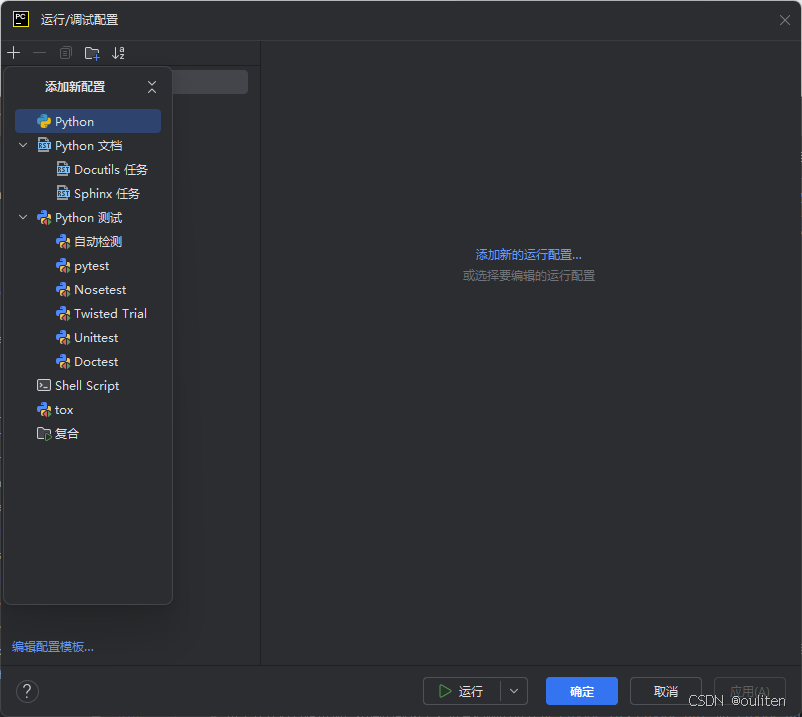Click the 确定 button
This screenshot has height=717, width=802.
(x=582, y=691)
